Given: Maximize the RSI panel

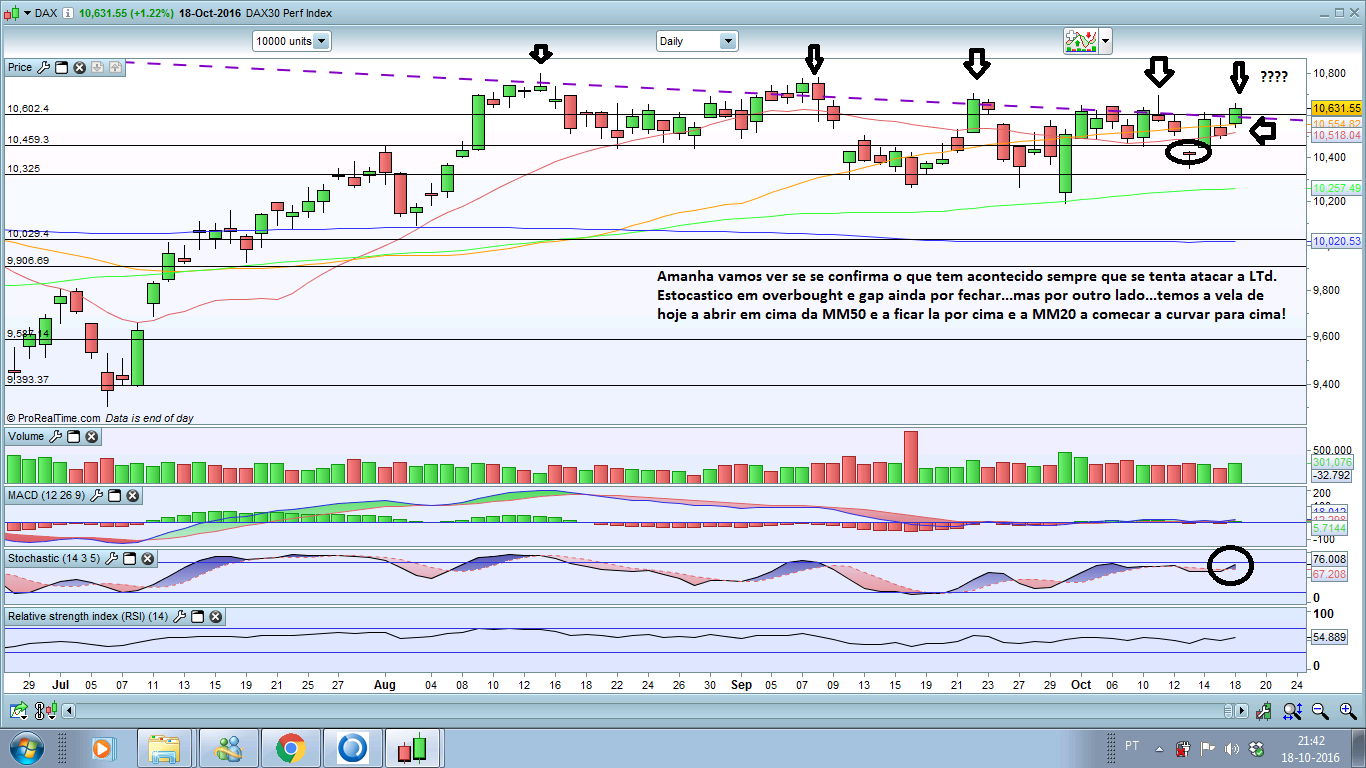Looking at the screenshot, I should pyautogui.click(x=197, y=617).
